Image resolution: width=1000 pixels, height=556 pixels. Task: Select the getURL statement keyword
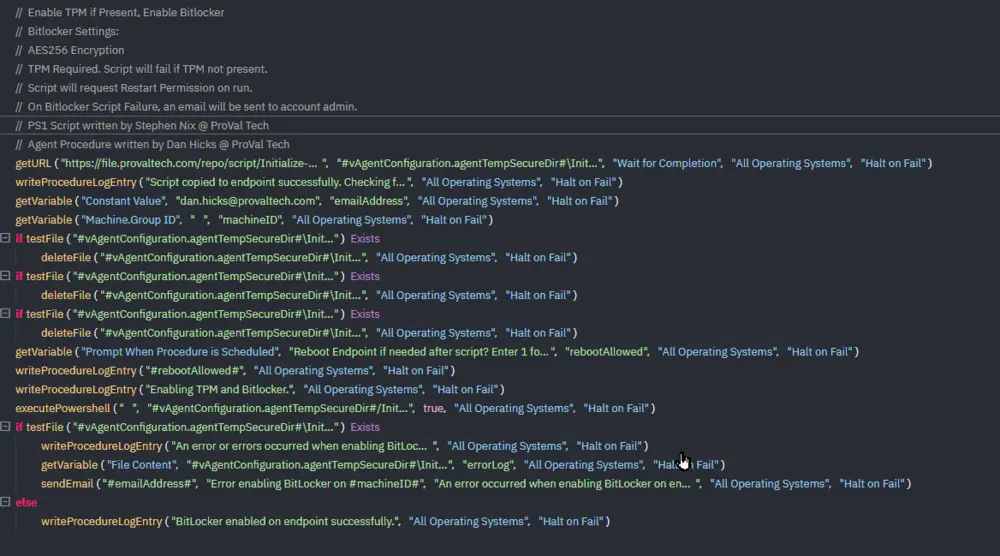pyautogui.click(x=33, y=163)
